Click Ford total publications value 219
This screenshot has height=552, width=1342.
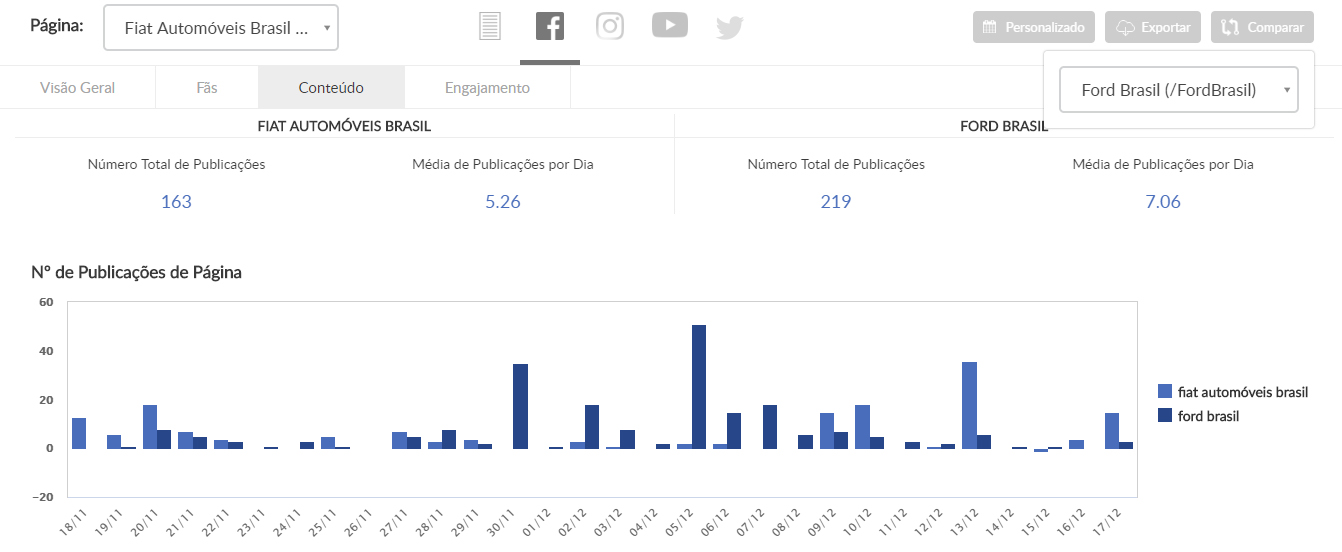[x=835, y=201]
